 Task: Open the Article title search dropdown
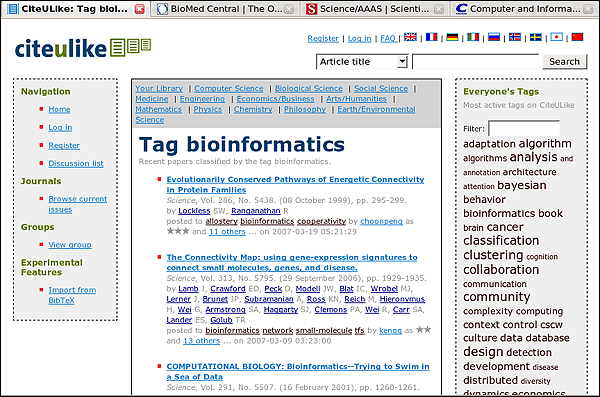click(x=362, y=62)
